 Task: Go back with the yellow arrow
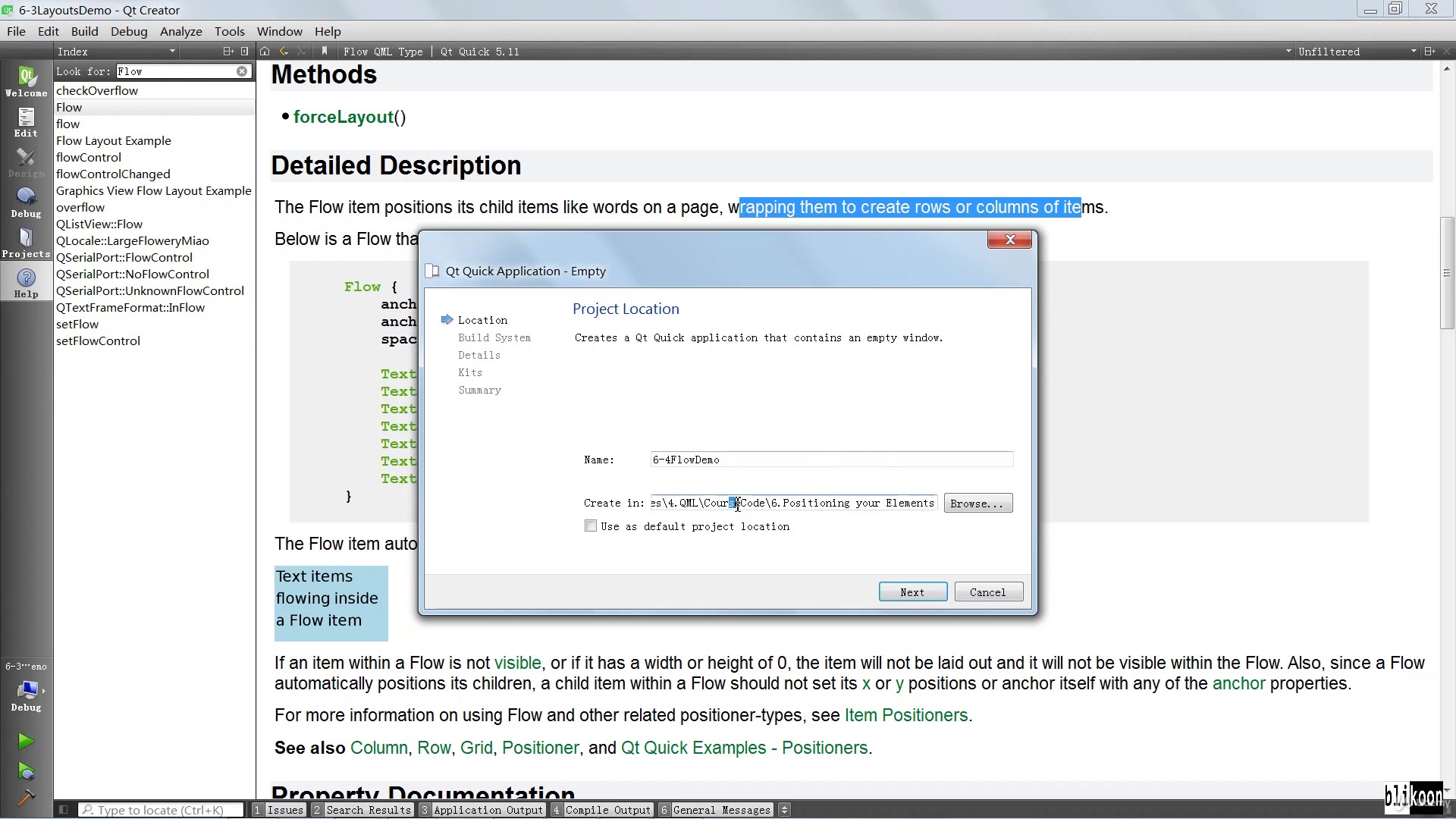click(284, 52)
